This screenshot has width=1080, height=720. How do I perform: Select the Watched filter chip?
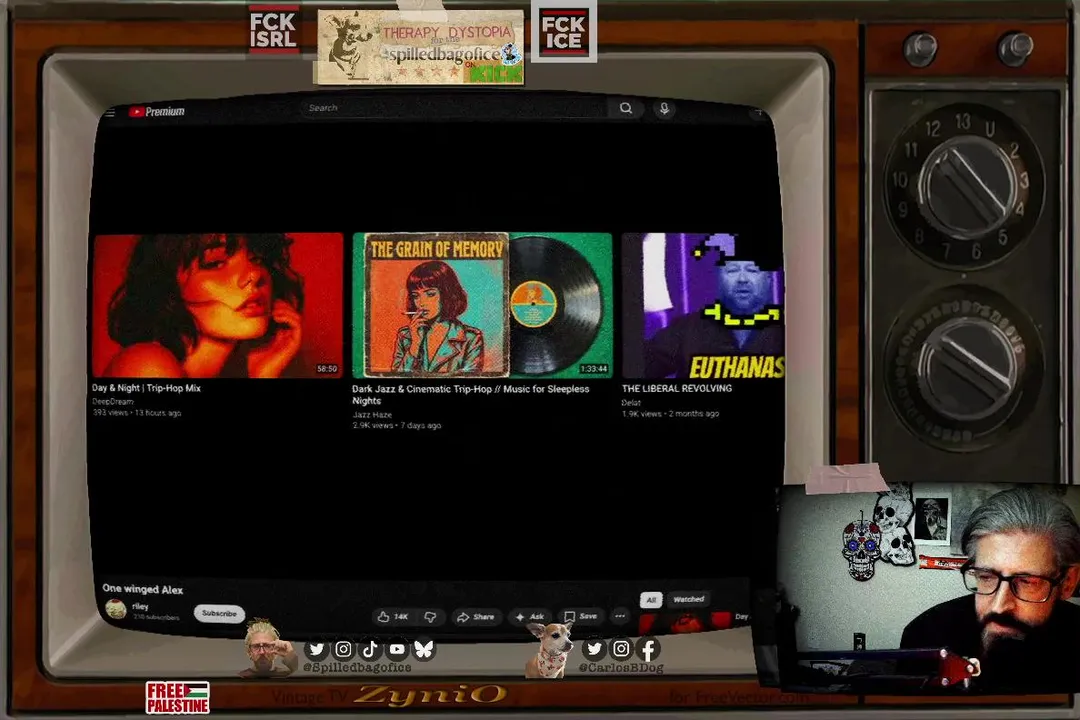(x=688, y=599)
